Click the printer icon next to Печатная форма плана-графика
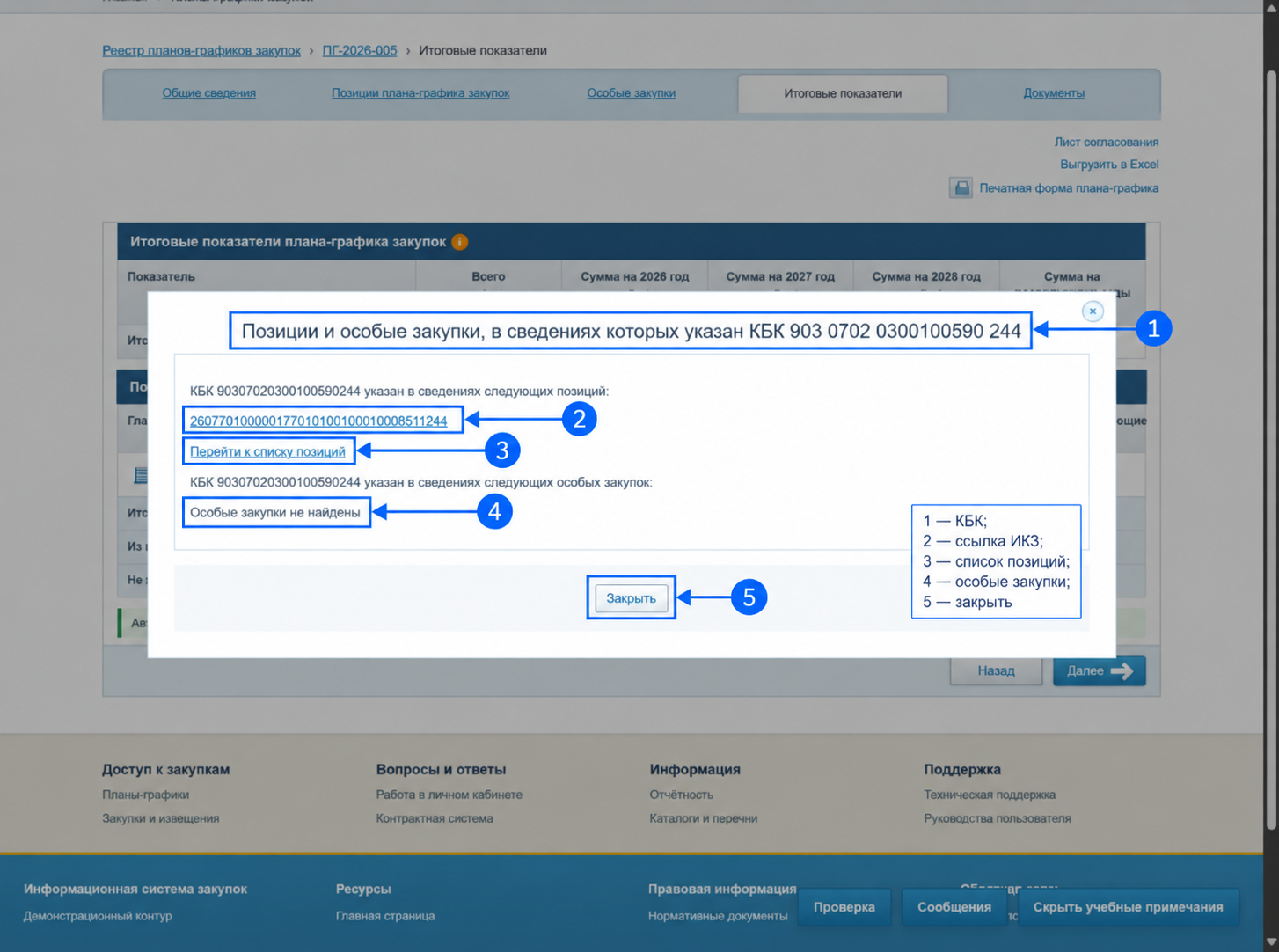The image size is (1279, 952). point(961,187)
